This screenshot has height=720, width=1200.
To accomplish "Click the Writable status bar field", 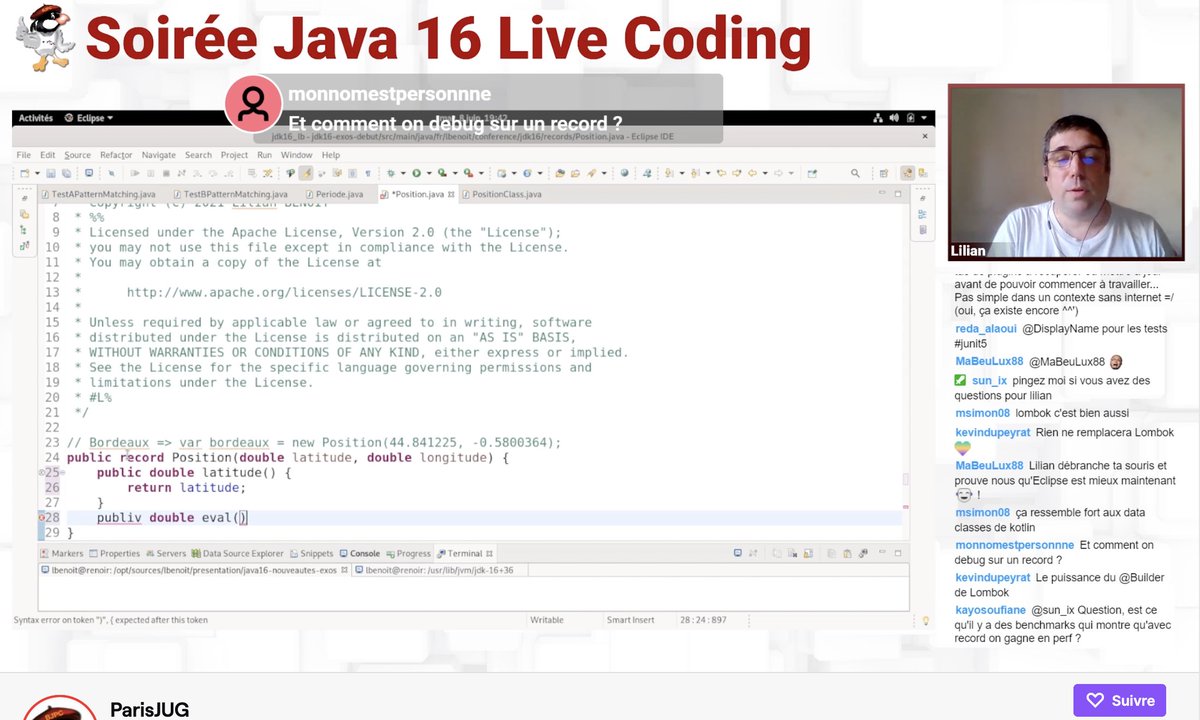I will 547,620.
